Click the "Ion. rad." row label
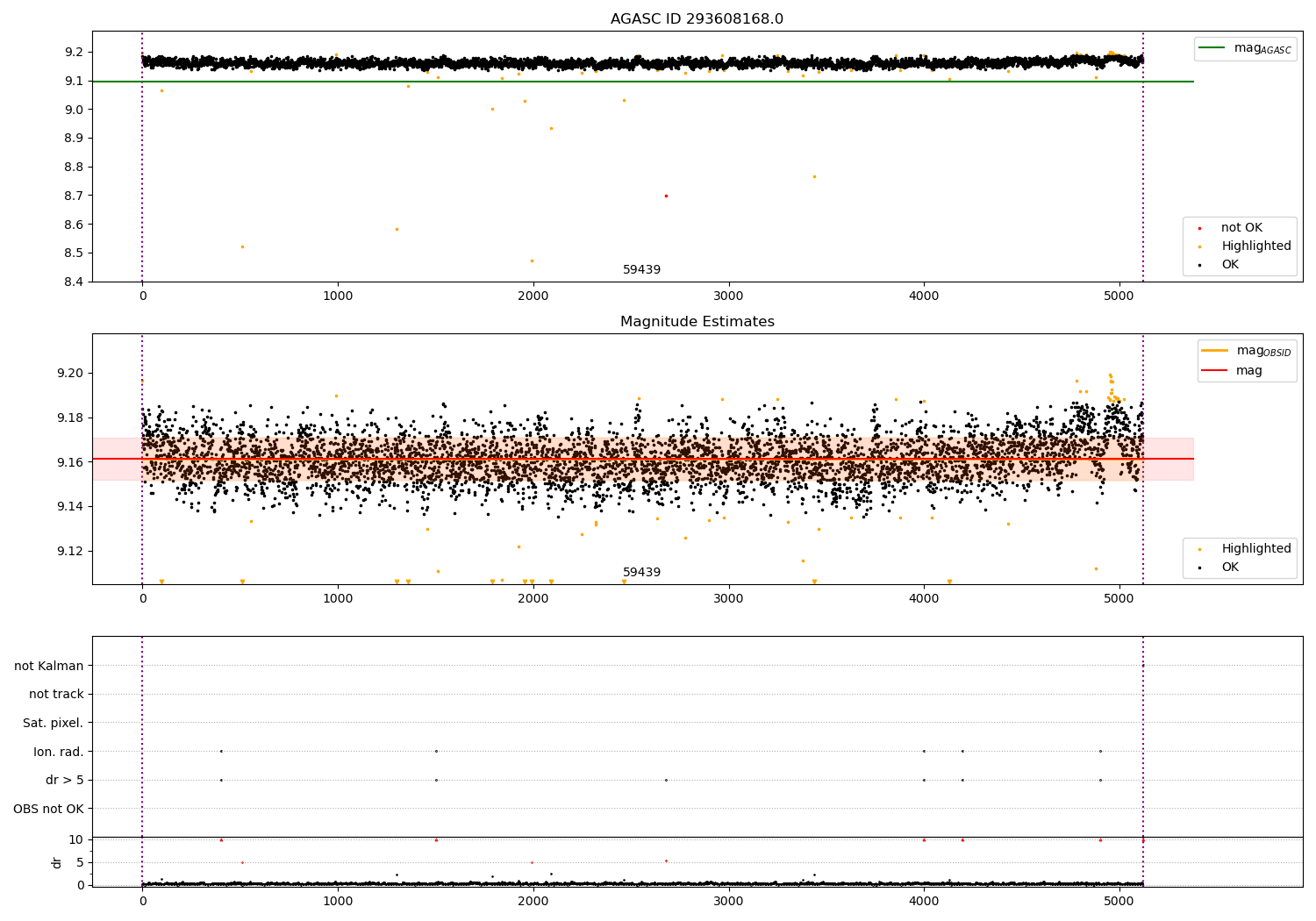Screen dimensions: 1316x921 pyautogui.click(x=59, y=752)
